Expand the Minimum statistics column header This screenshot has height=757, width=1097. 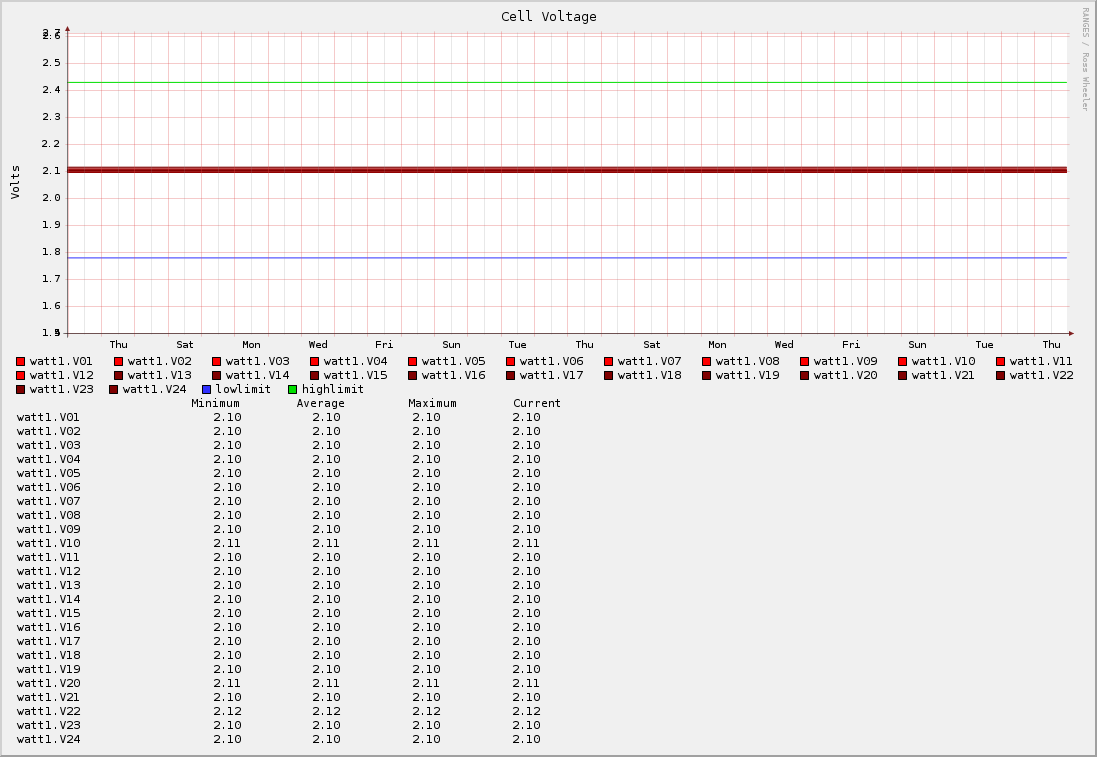[215, 403]
